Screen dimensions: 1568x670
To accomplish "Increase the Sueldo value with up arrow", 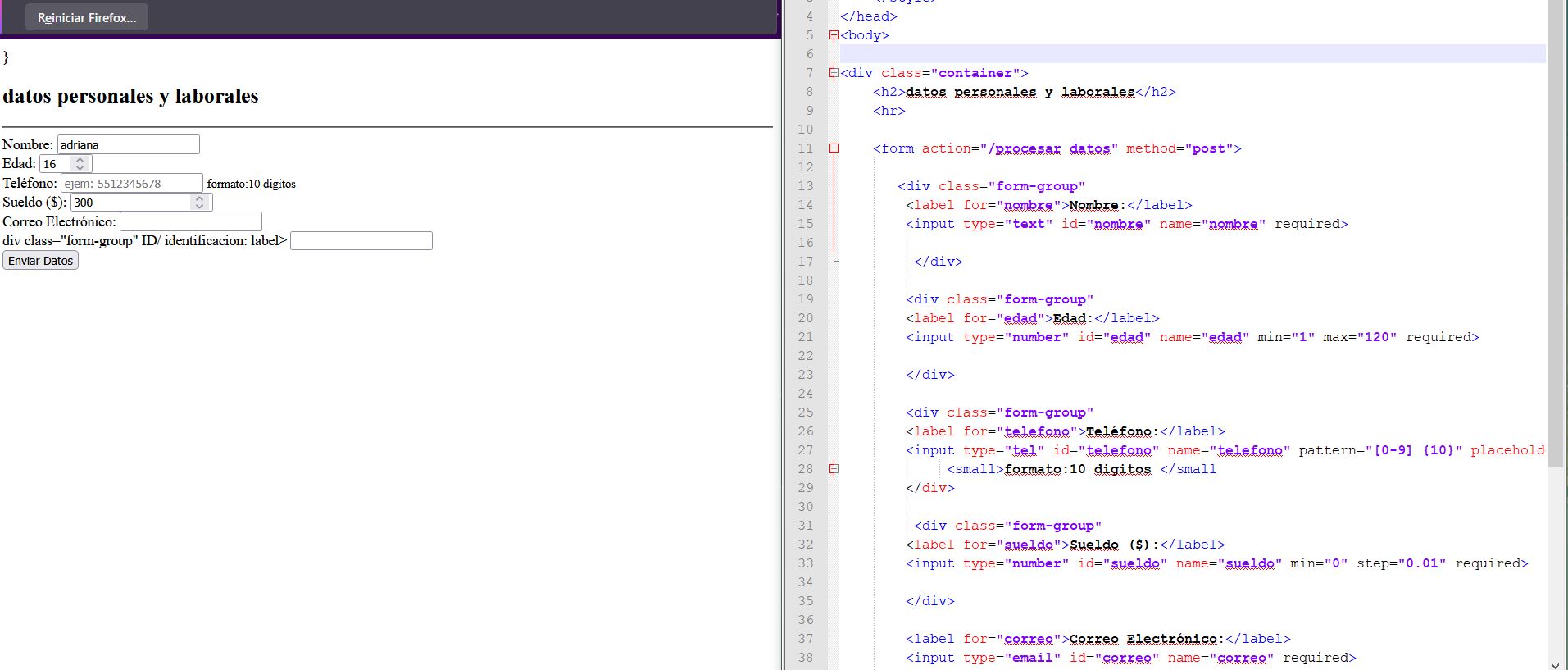I will 199,198.
